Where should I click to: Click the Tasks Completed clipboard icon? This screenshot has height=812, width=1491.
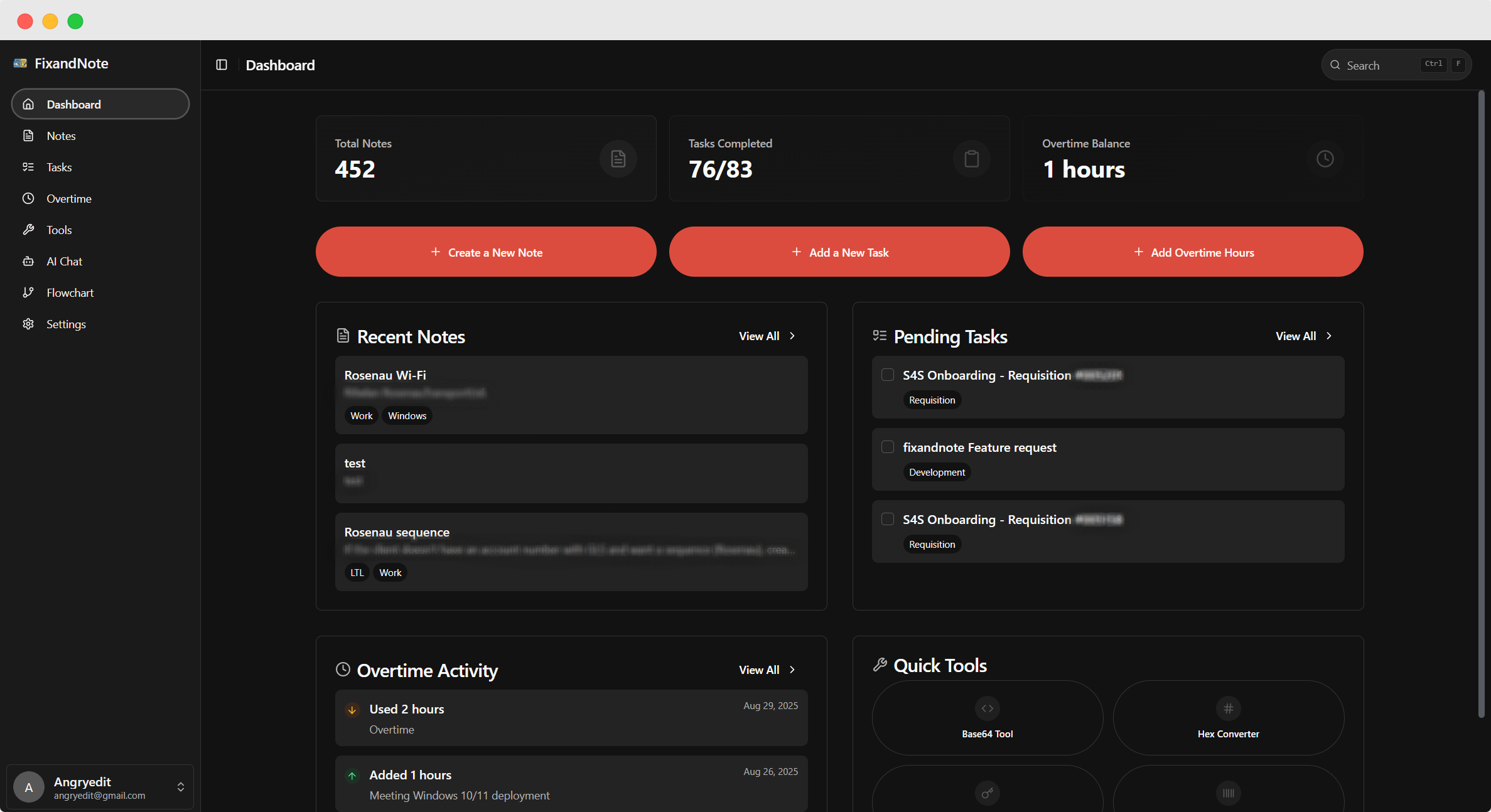click(x=971, y=159)
